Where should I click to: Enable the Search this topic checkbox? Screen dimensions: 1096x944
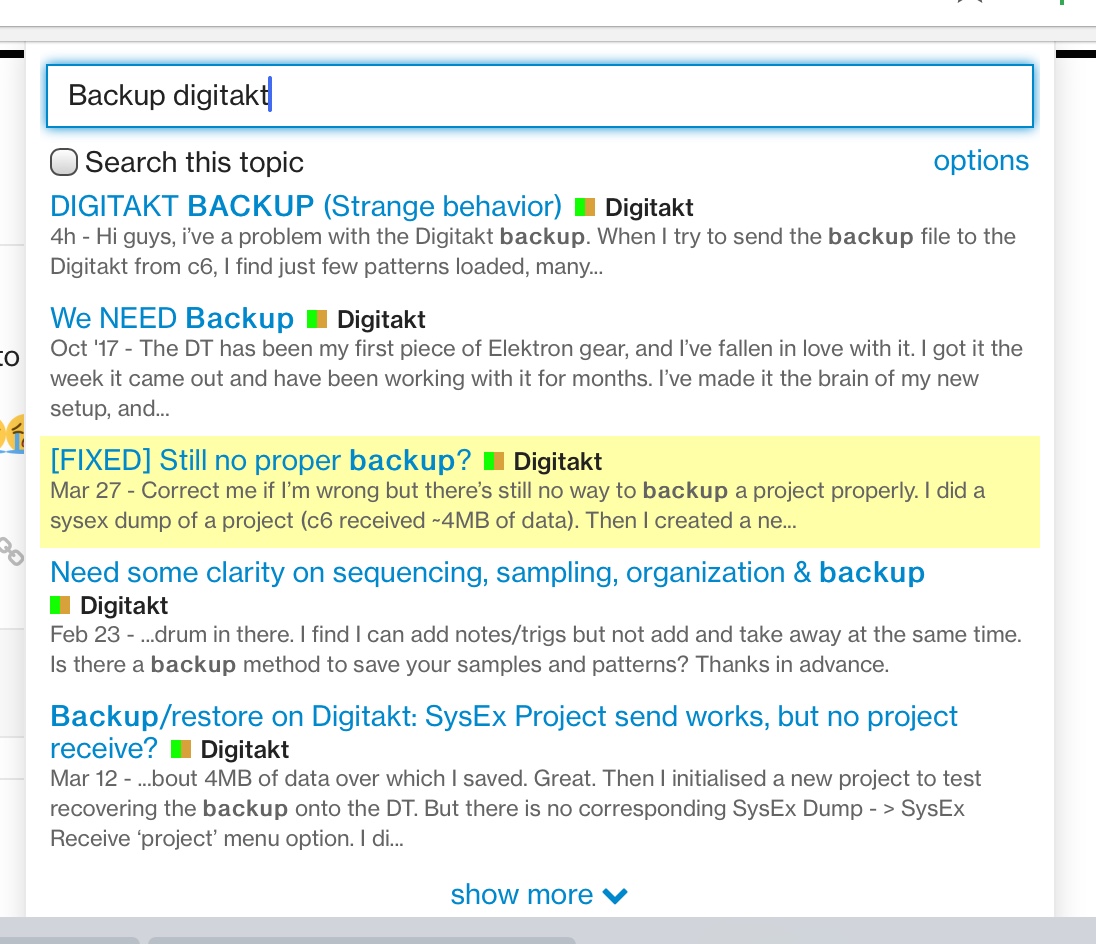(64, 162)
